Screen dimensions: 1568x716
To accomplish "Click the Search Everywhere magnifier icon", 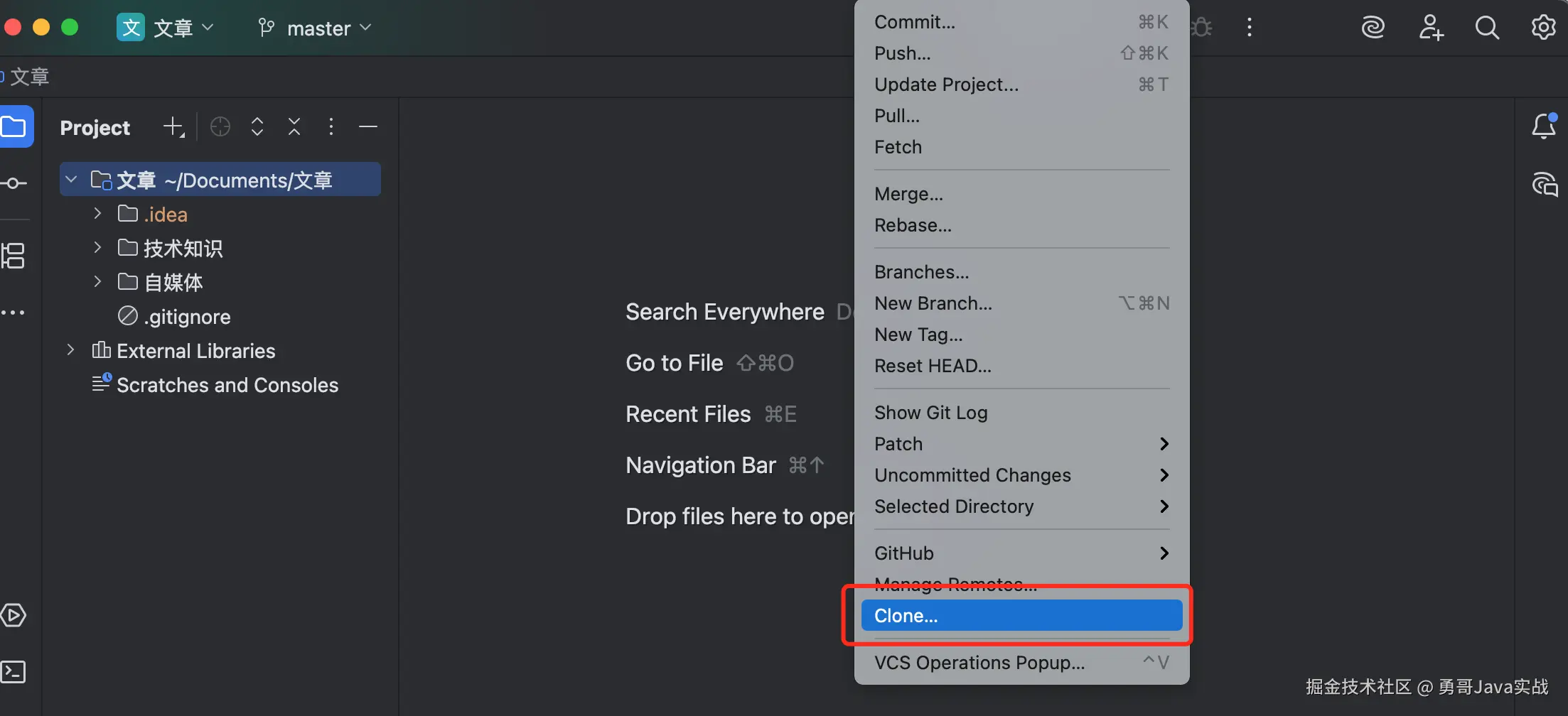I will 1486,28.
